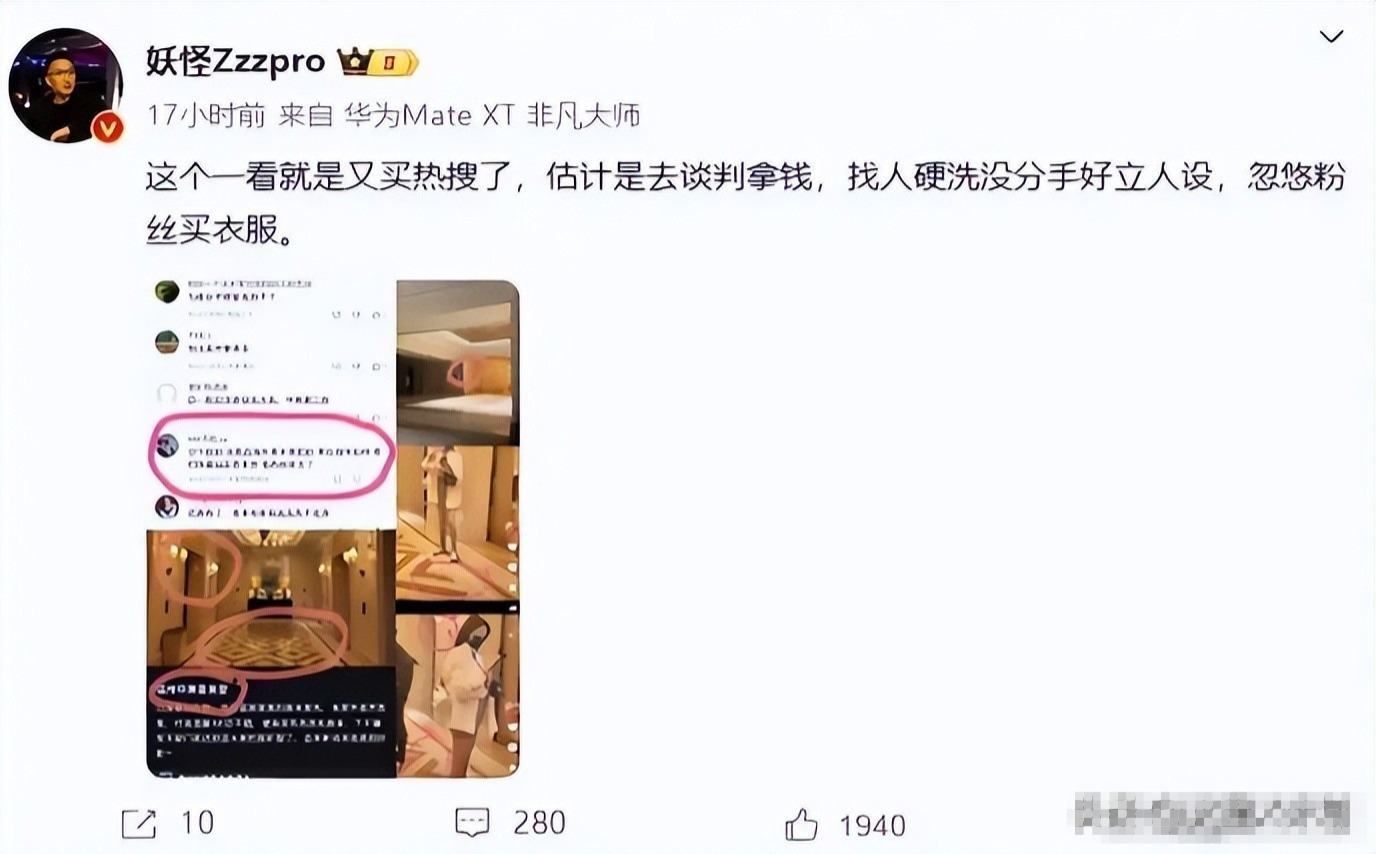Open the post options chevron menu
Image resolution: width=1376 pixels, height=854 pixels.
[1331, 38]
